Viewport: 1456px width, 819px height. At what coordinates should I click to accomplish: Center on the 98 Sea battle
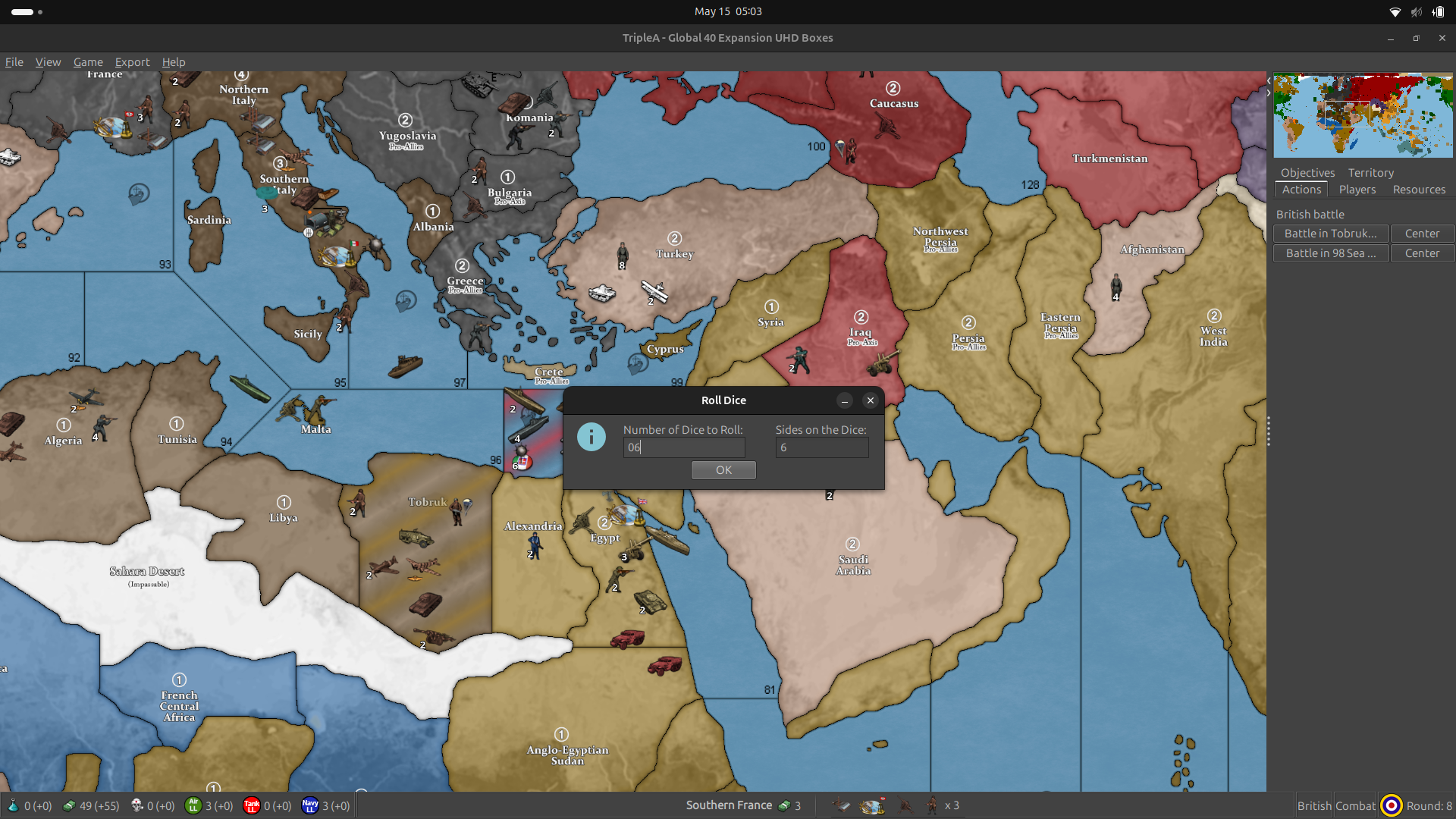tap(1422, 253)
